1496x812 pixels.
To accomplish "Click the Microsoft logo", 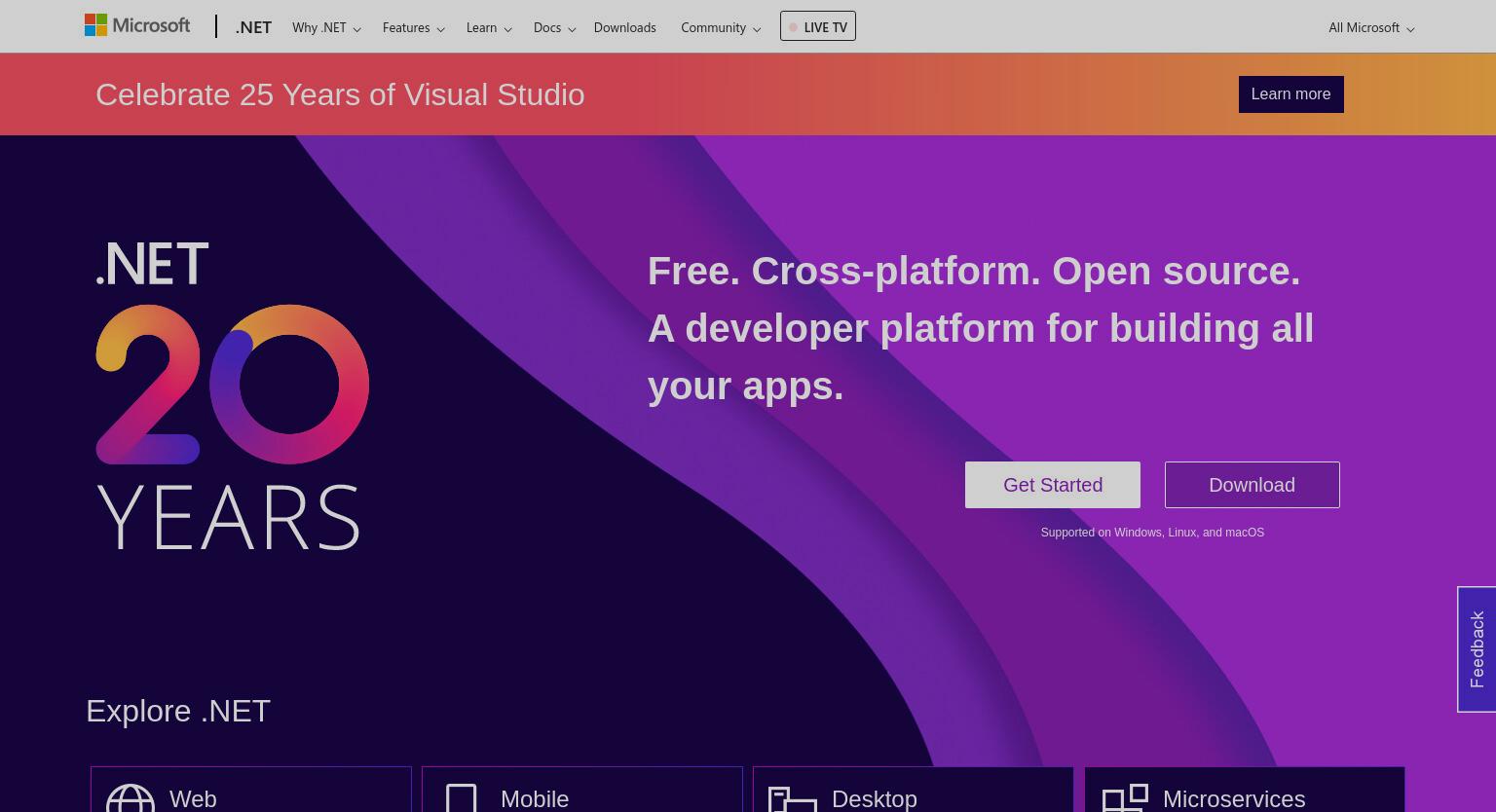I will coord(137,25).
